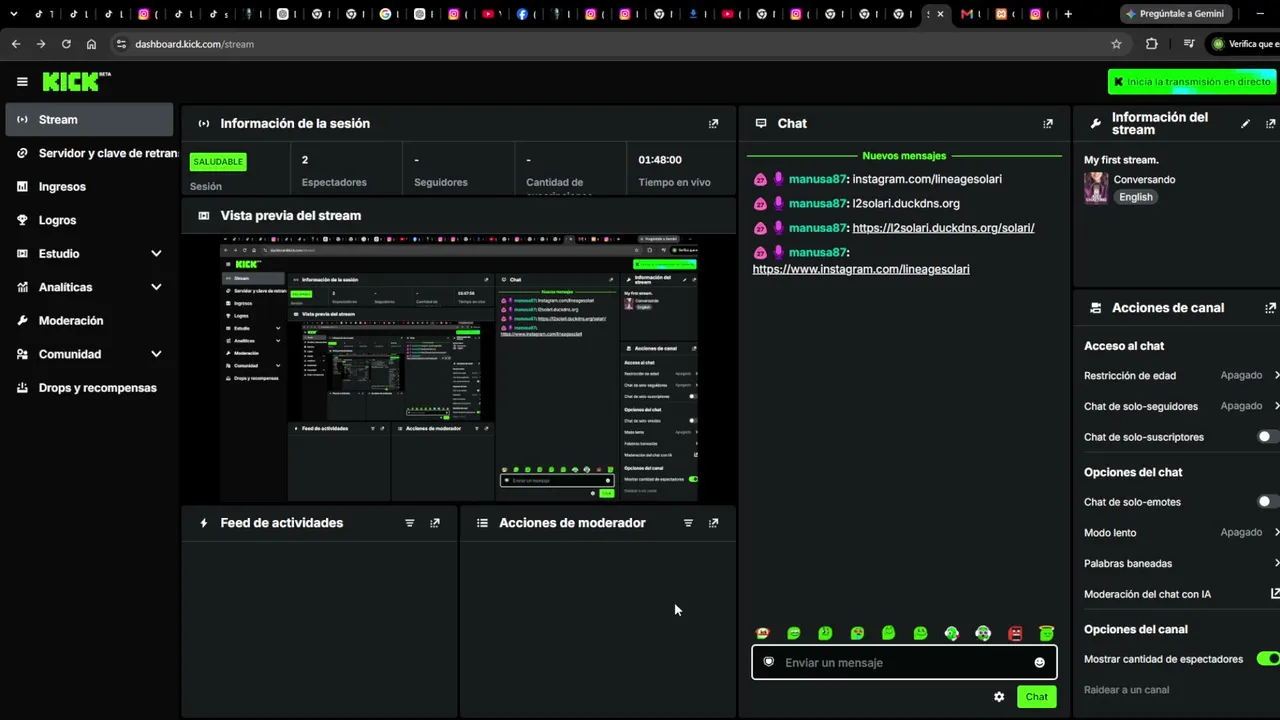
Task: Expand the Analíticas sidebar section
Action: click(156, 287)
